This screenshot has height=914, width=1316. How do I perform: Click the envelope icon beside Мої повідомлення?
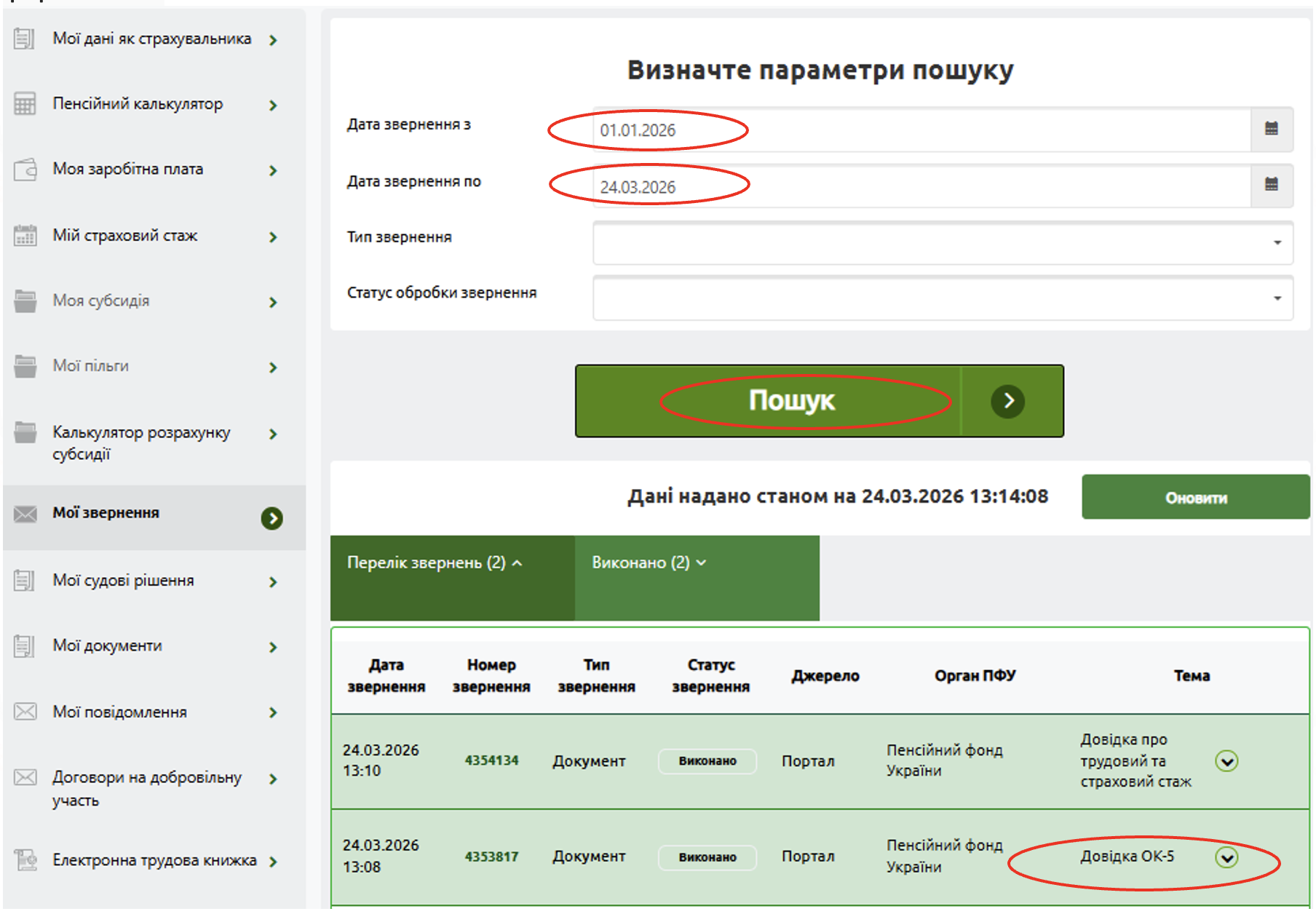pos(25,712)
